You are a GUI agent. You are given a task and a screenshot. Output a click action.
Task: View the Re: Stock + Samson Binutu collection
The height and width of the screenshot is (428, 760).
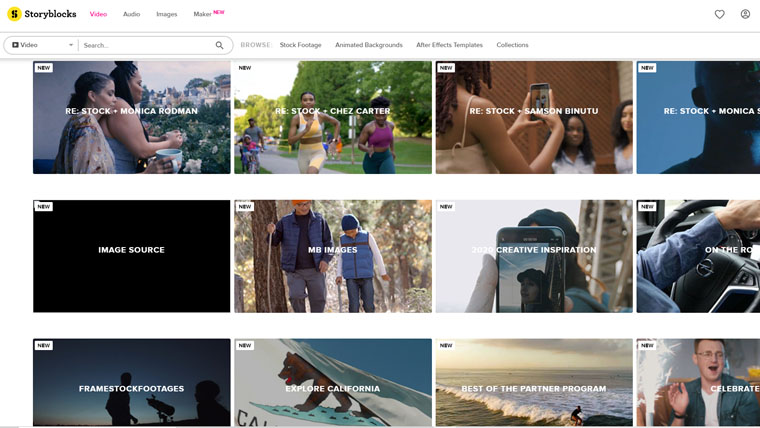(534, 117)
